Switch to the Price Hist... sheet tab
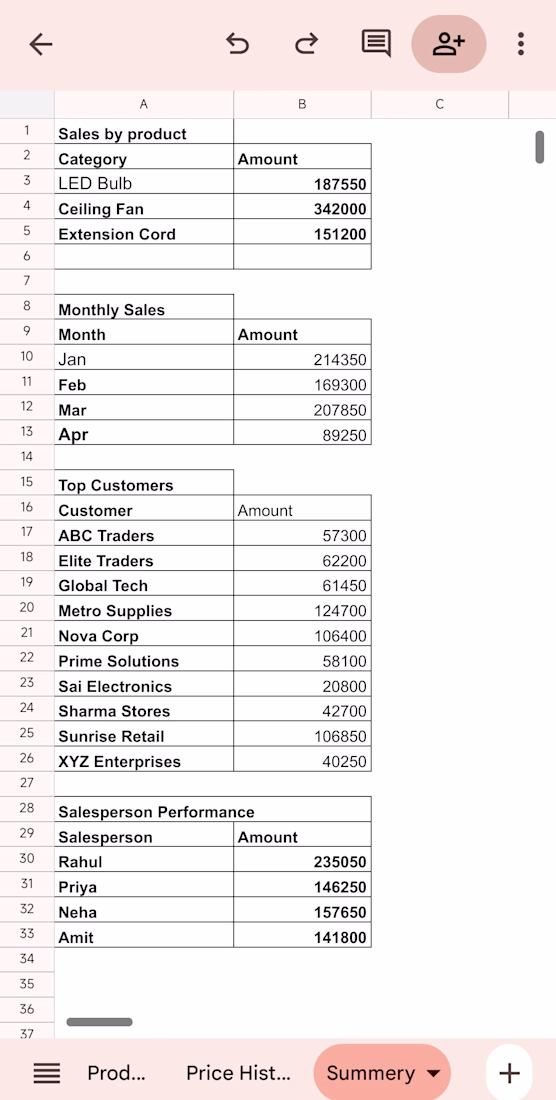Image resolution: width=556 pixels, height=1100 pixels. point(238,1073)
